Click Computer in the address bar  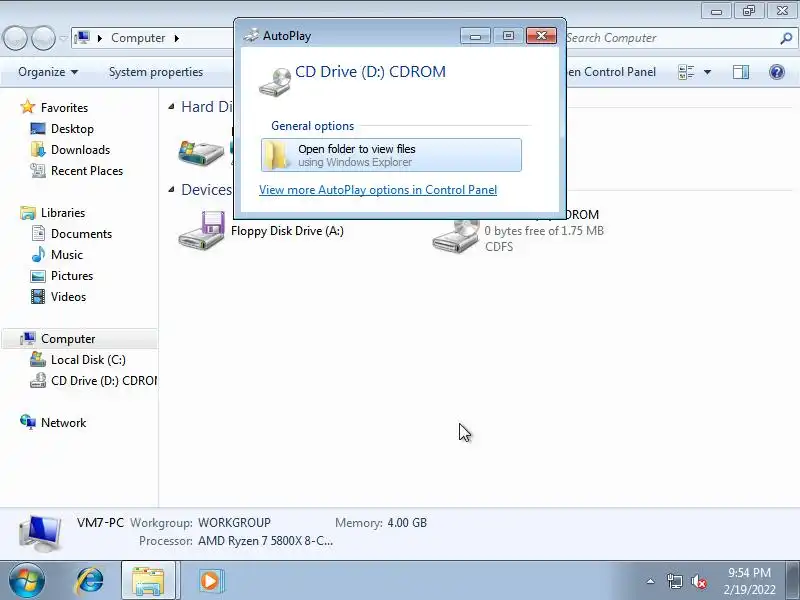tap(138, 38)
